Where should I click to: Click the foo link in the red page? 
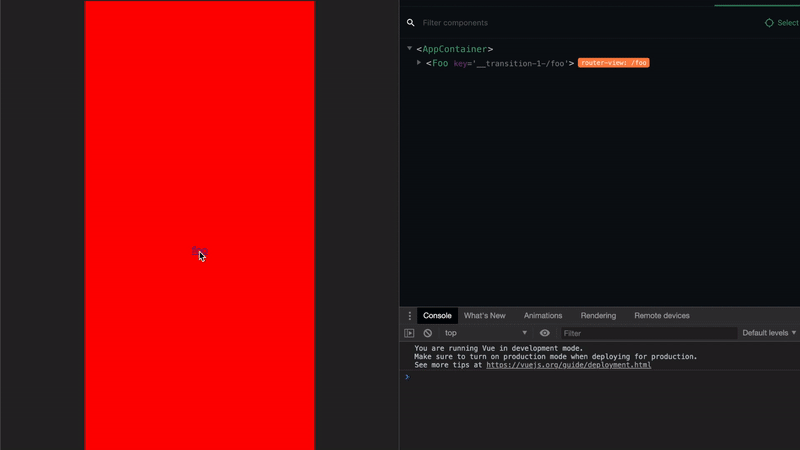click(x=198, y=251)
